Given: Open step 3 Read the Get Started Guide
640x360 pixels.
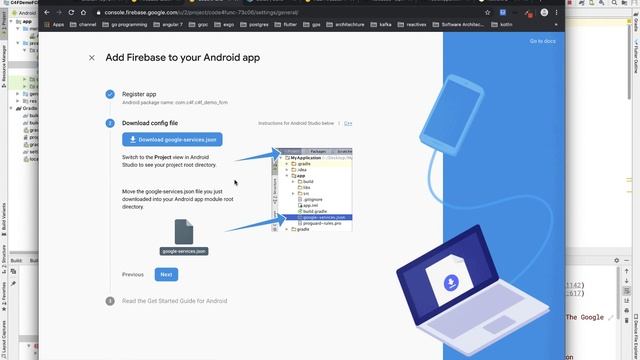Looking at the screenshot, I should (174, 301).
